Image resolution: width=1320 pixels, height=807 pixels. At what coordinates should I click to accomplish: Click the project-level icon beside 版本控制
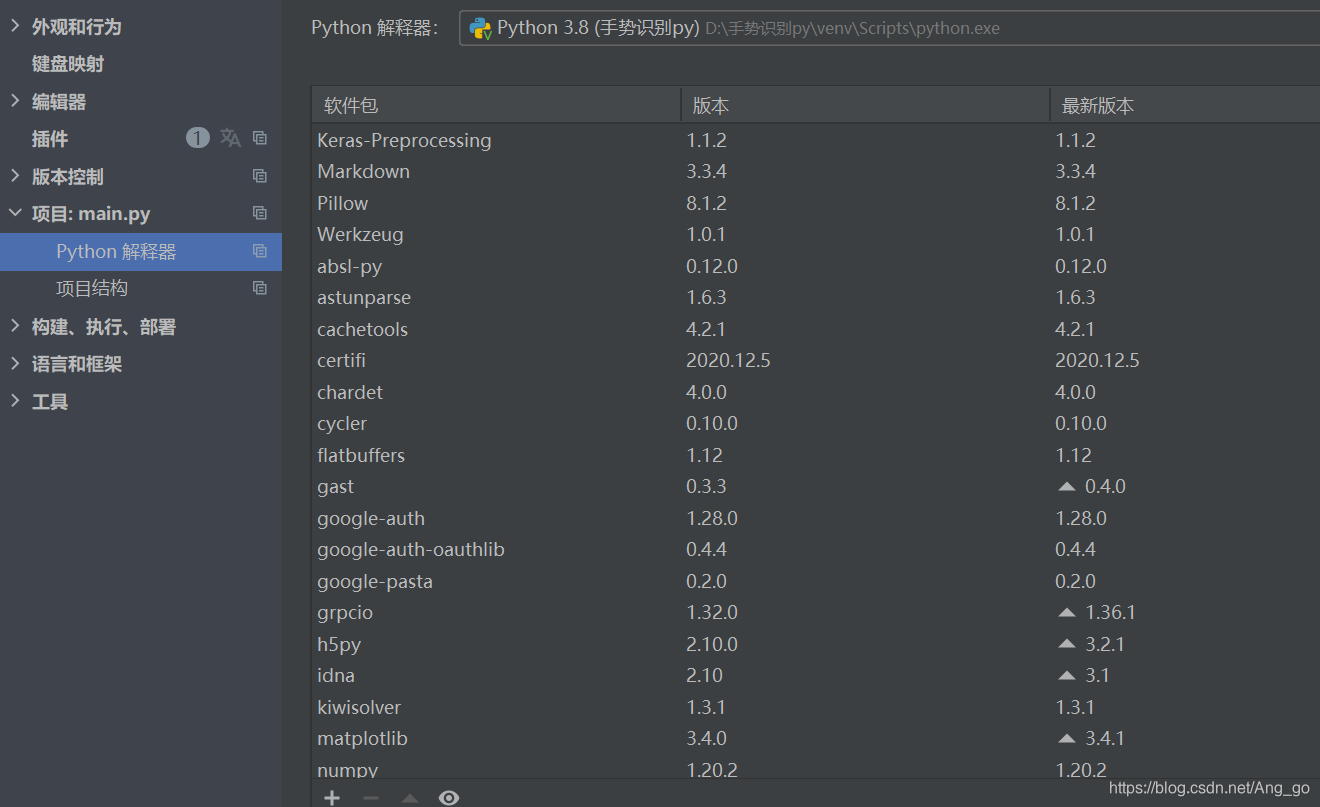click(x=260, y=176)
